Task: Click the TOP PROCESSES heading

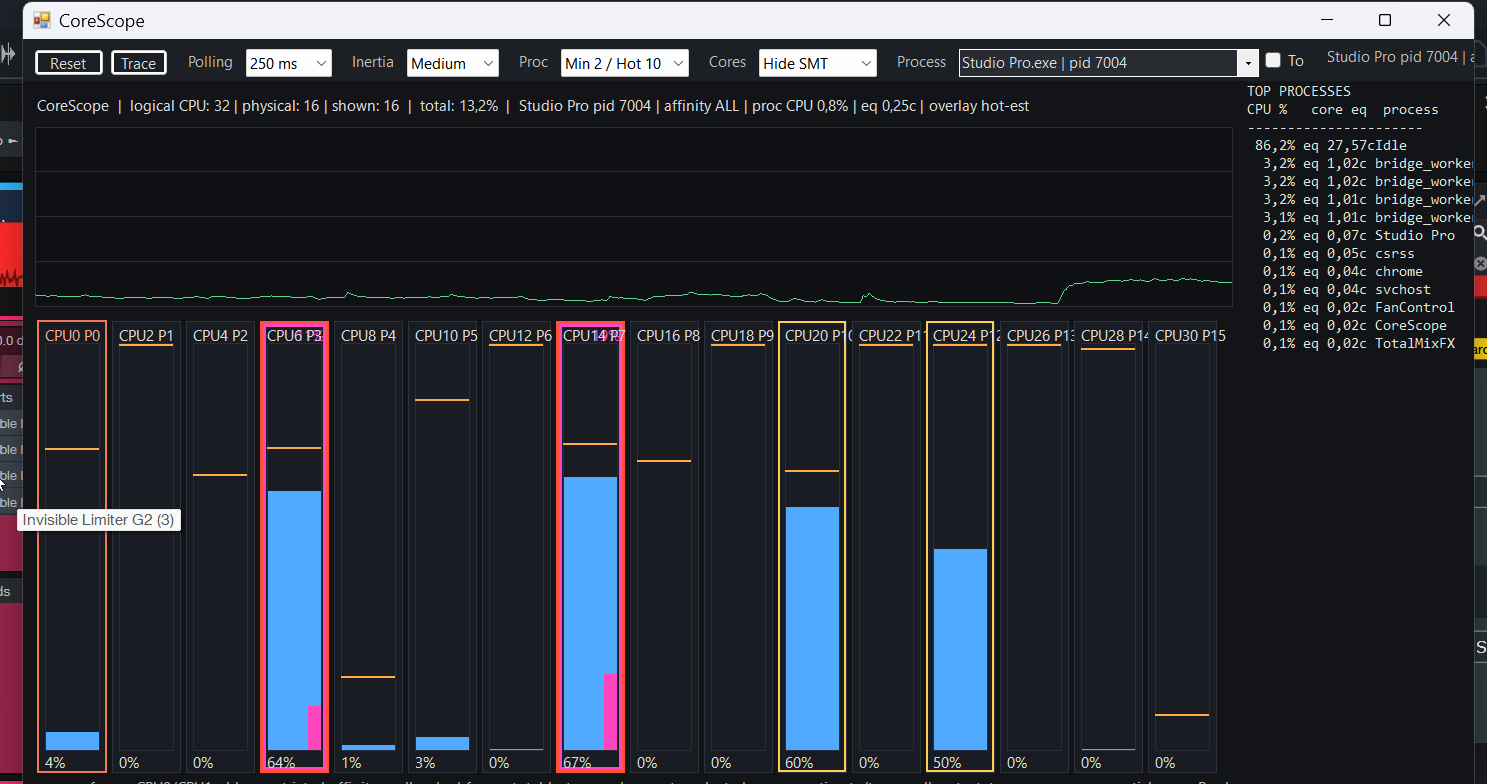Action: 1298,91
